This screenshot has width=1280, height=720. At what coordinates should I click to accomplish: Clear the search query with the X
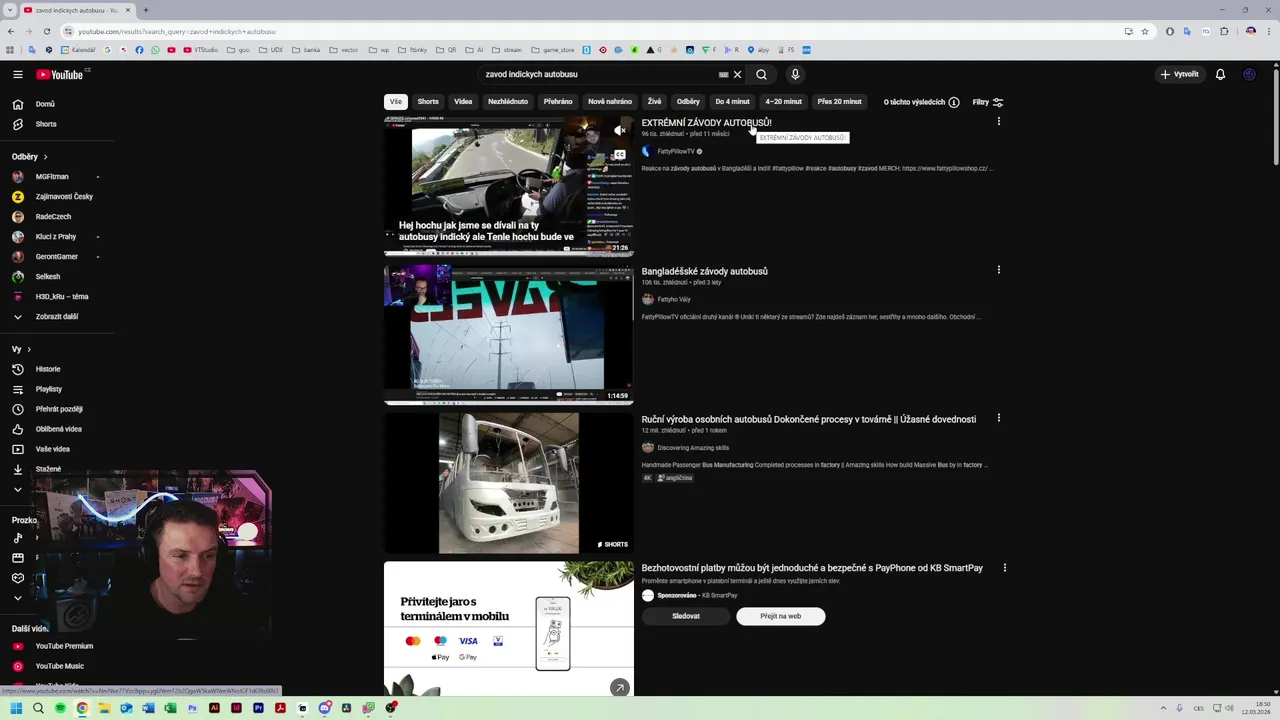tap(737, 74)
